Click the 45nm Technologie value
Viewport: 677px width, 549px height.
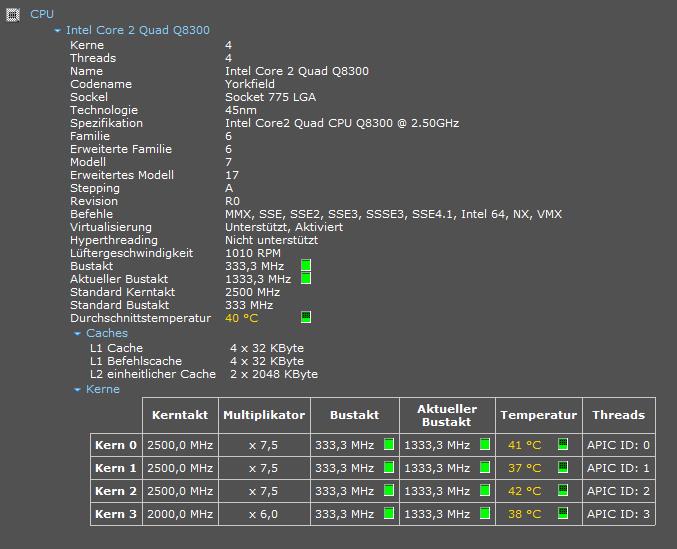pyautogui.click(x=240, y=110)
